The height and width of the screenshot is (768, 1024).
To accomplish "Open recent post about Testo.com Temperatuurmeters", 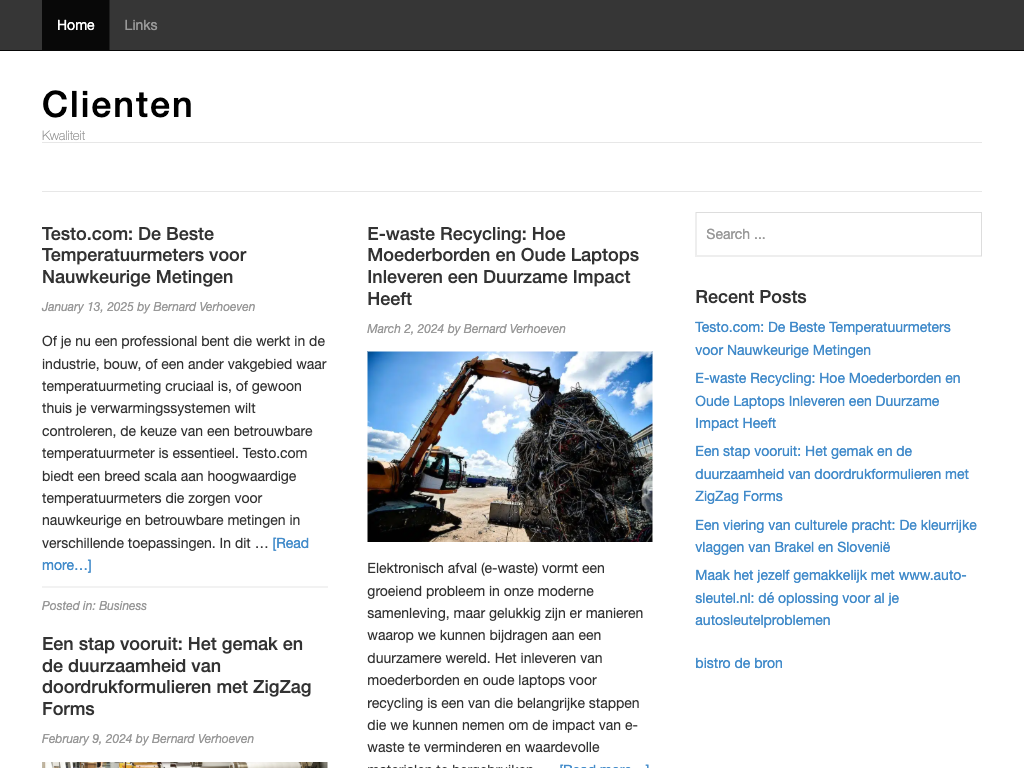I will [x=822, y=338].
